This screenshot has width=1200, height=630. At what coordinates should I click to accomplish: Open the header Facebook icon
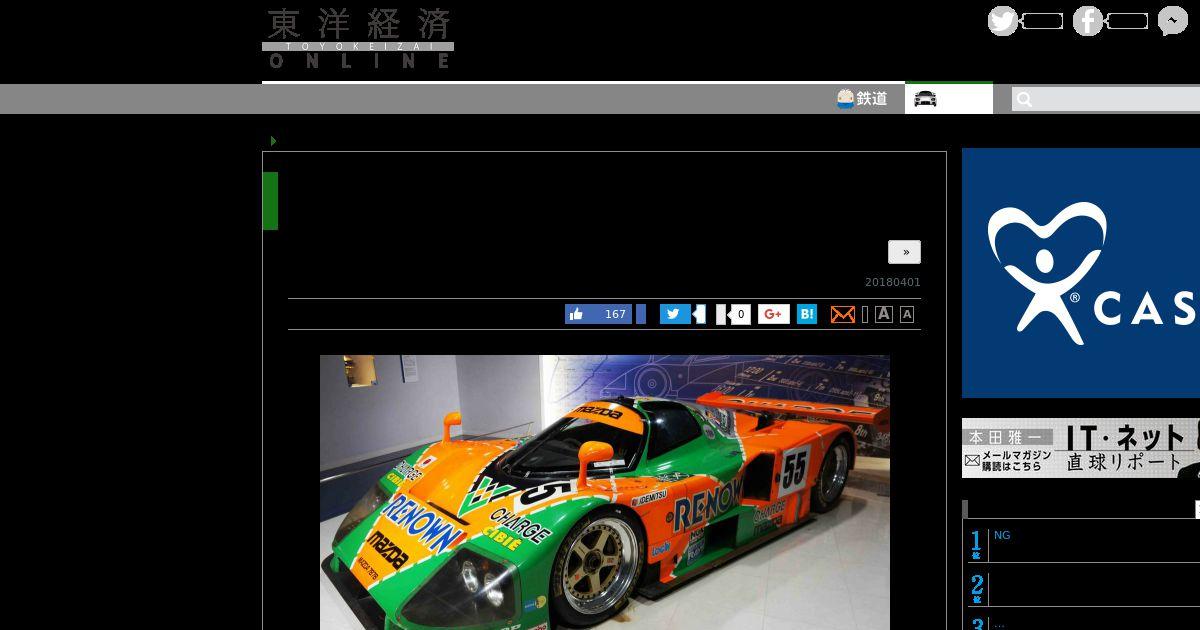coord(1088,21)
